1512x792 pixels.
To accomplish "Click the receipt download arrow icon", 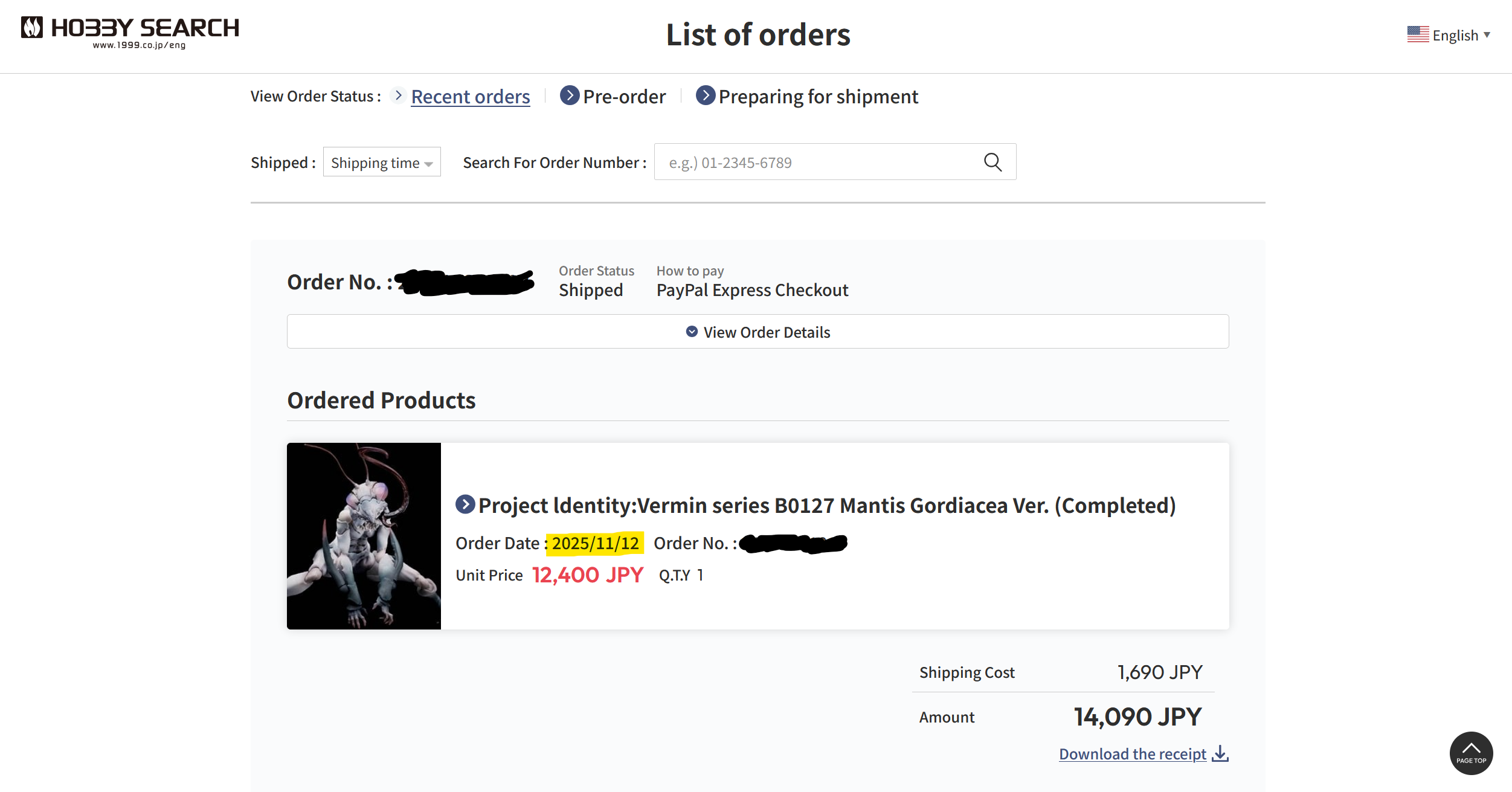I will click(x=1220, y=753).
